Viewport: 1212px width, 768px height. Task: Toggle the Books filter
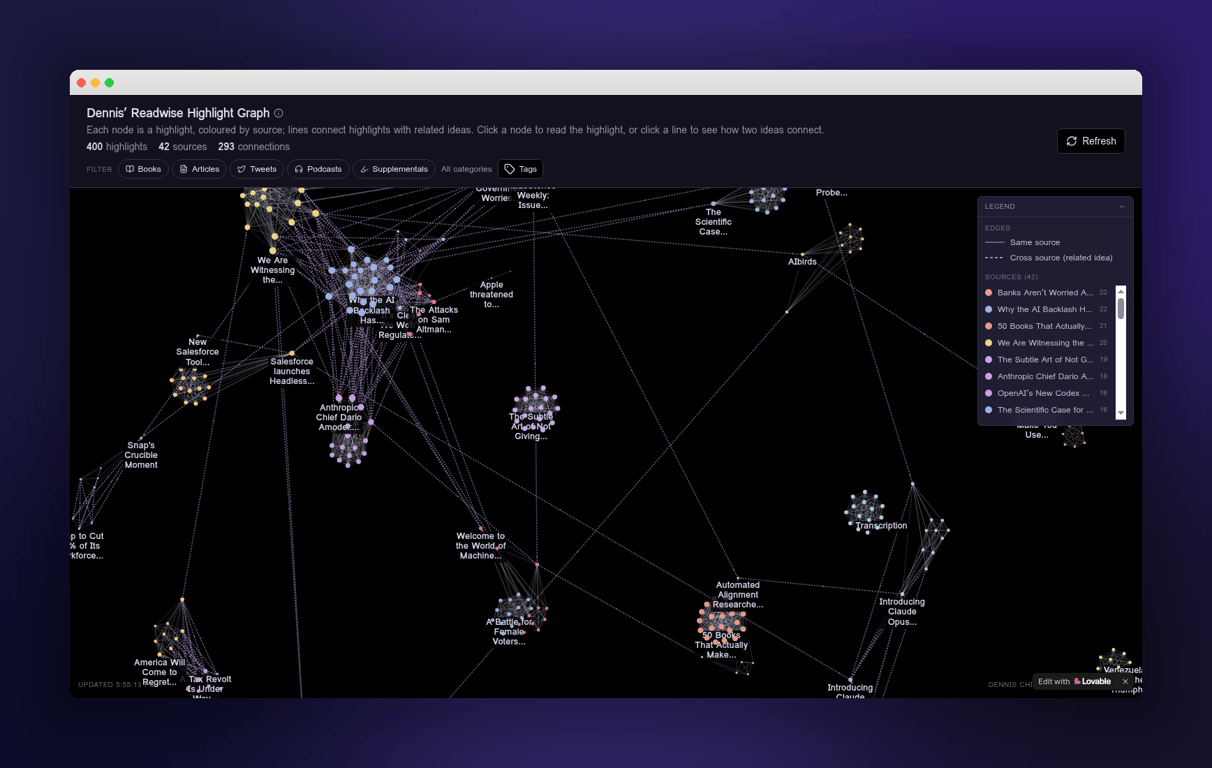pyautogui.click(x=143, y=169)
